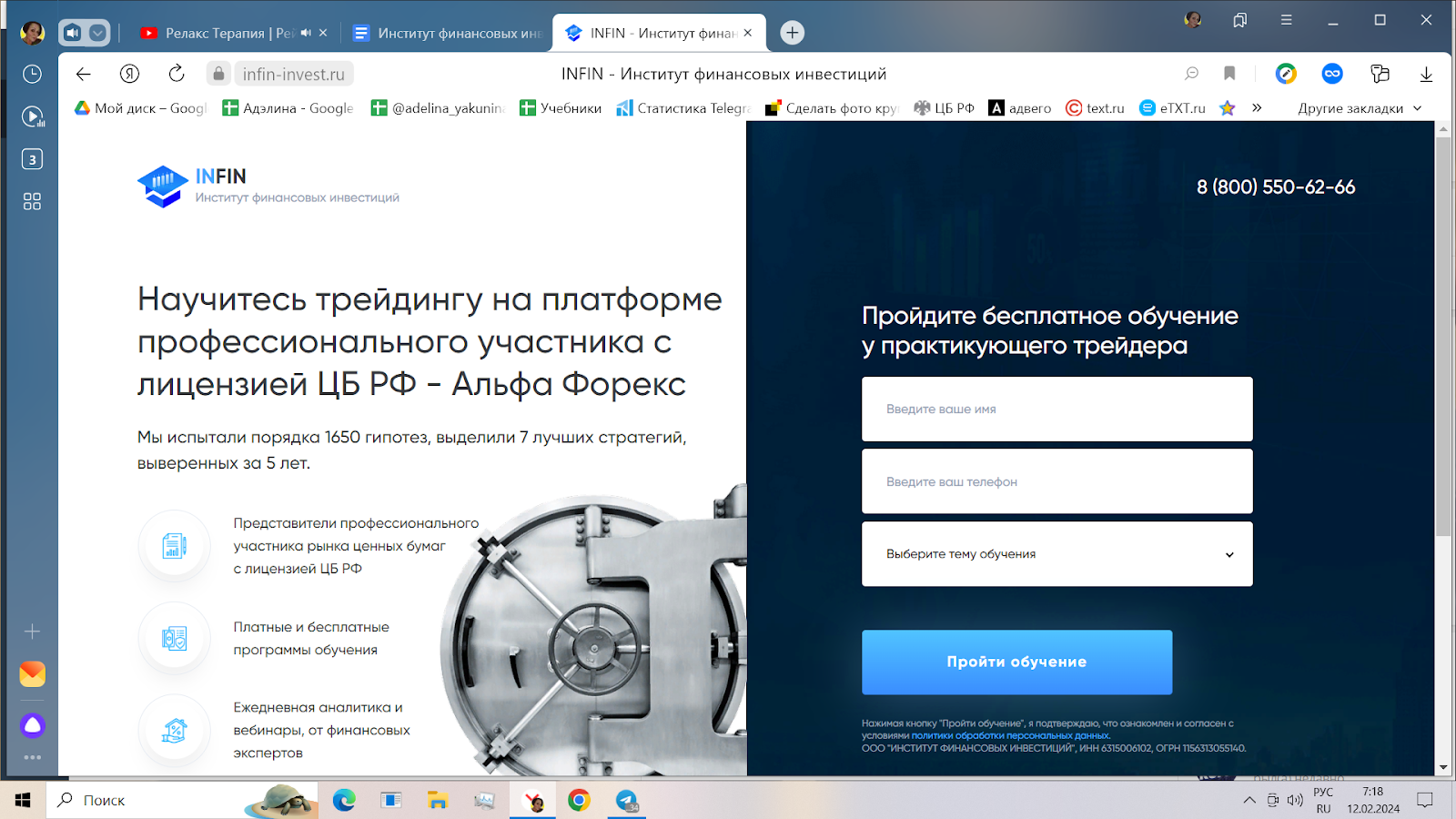Open volume control in system tray
The image size is (1456, 819).
click(x=1295, y=800)
